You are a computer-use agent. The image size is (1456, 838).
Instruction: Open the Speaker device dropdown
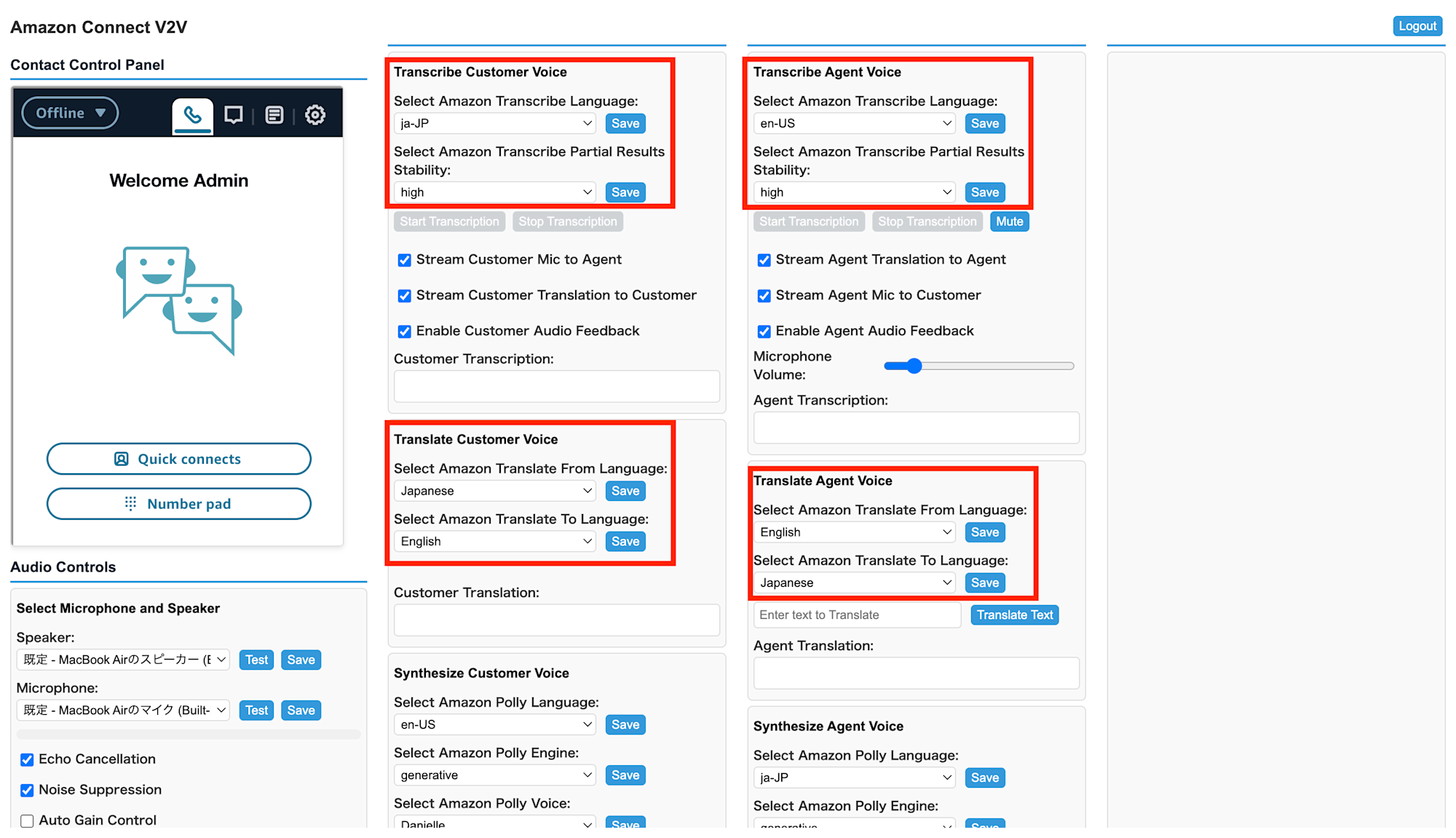pos(123,660)
